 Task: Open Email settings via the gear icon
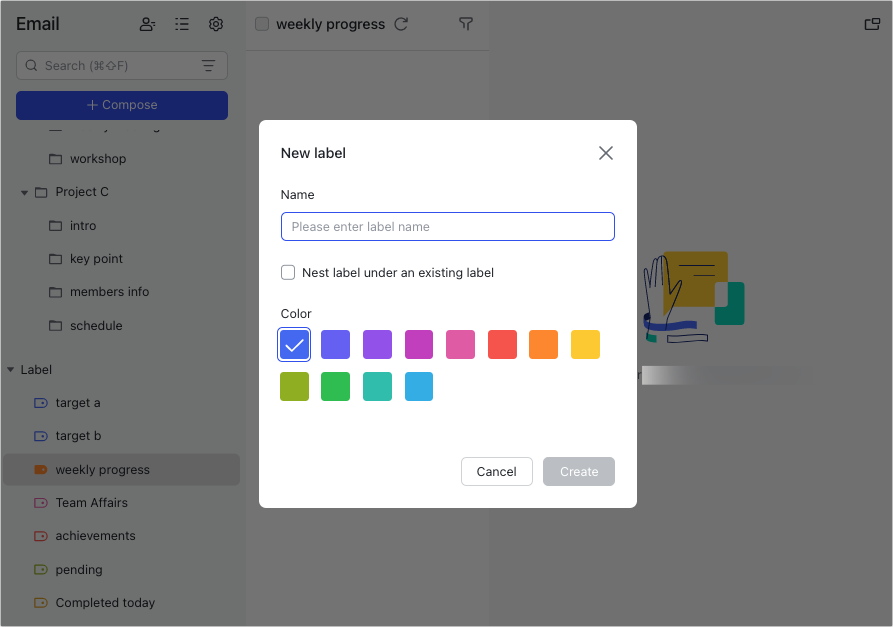point(216,24)
